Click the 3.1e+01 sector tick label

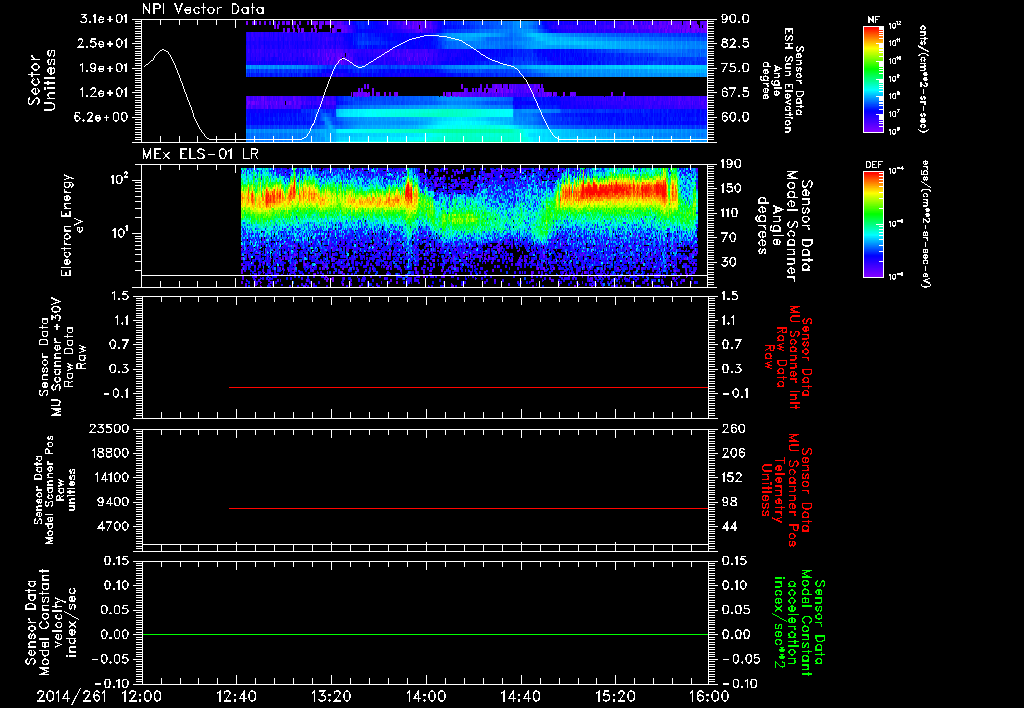104,19
